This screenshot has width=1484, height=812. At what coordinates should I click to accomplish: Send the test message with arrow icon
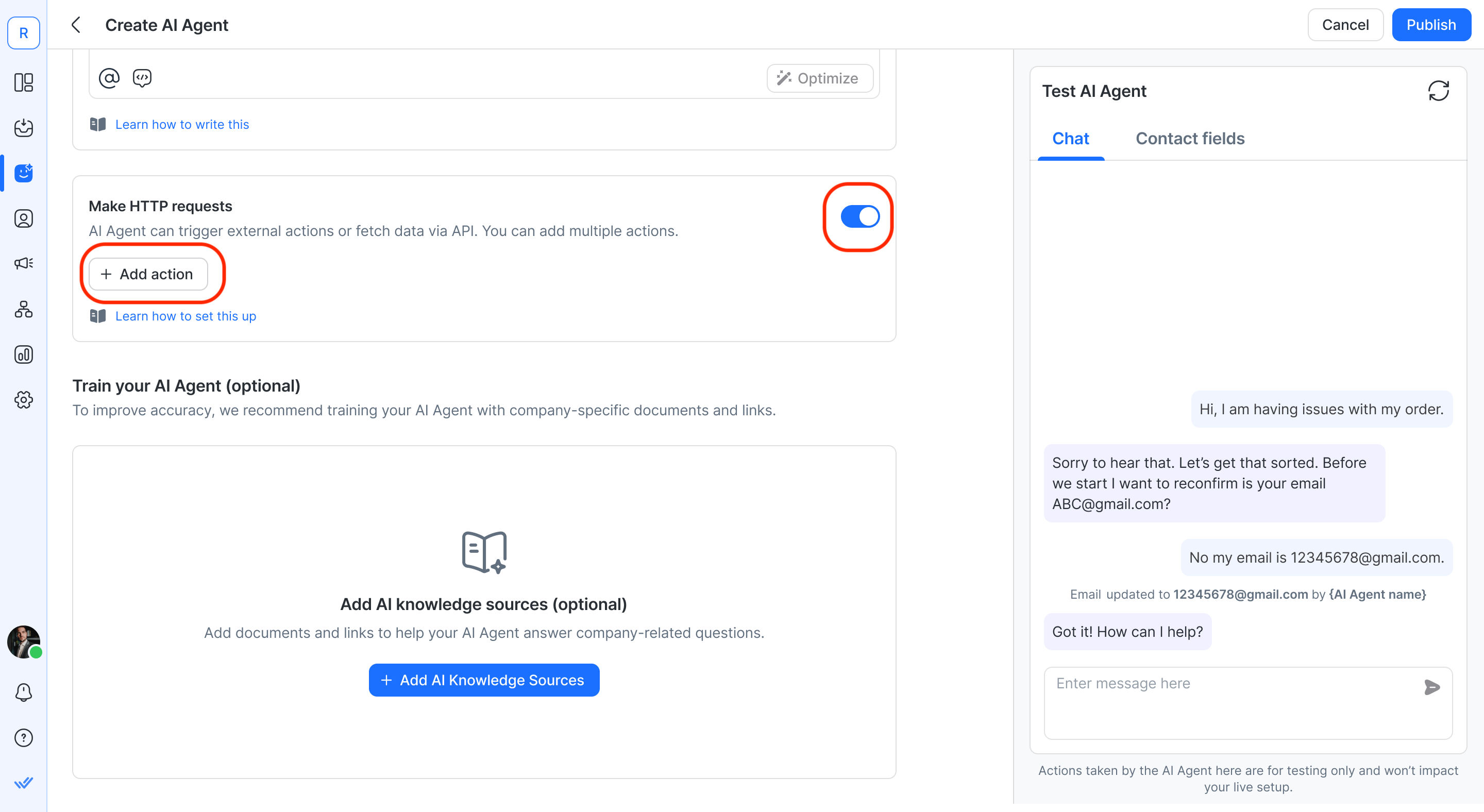point(1431,686)
